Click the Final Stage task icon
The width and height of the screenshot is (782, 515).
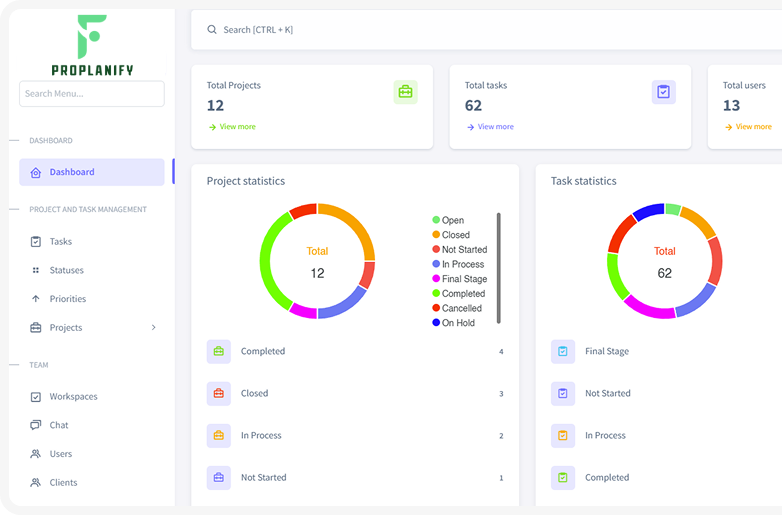(562, 352)
